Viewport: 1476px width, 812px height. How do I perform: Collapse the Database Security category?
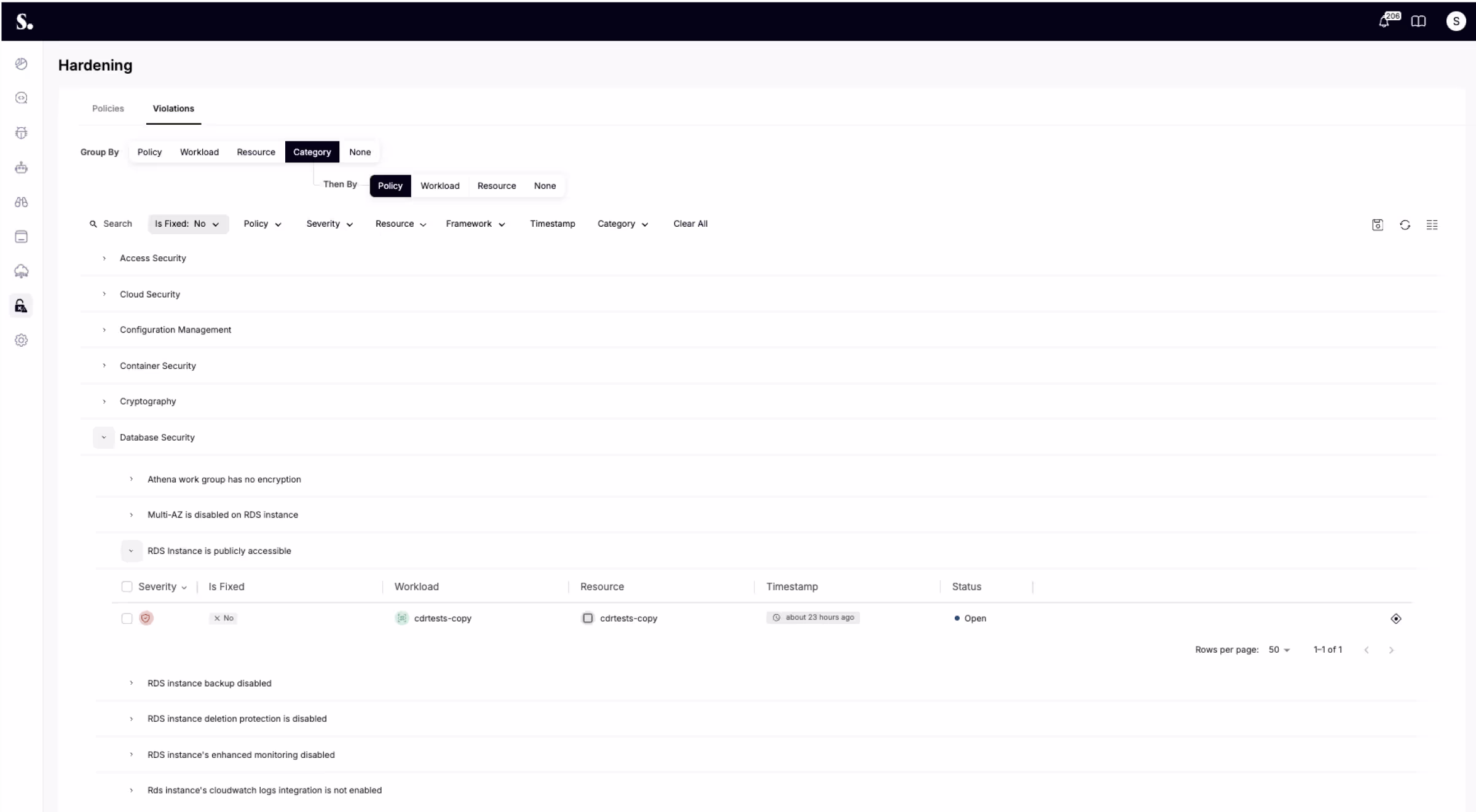104,437
